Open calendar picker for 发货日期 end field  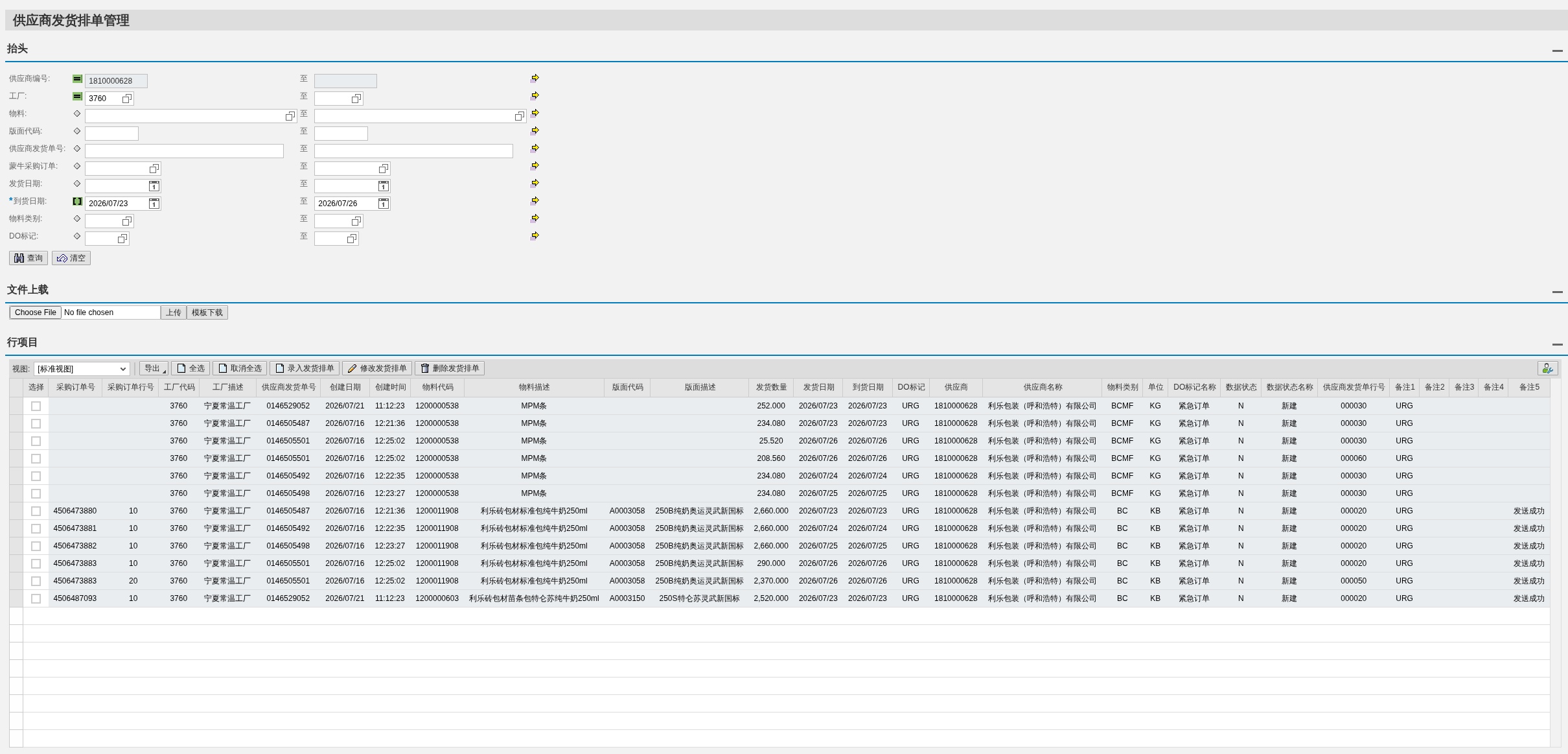click(x=384, y=186)
